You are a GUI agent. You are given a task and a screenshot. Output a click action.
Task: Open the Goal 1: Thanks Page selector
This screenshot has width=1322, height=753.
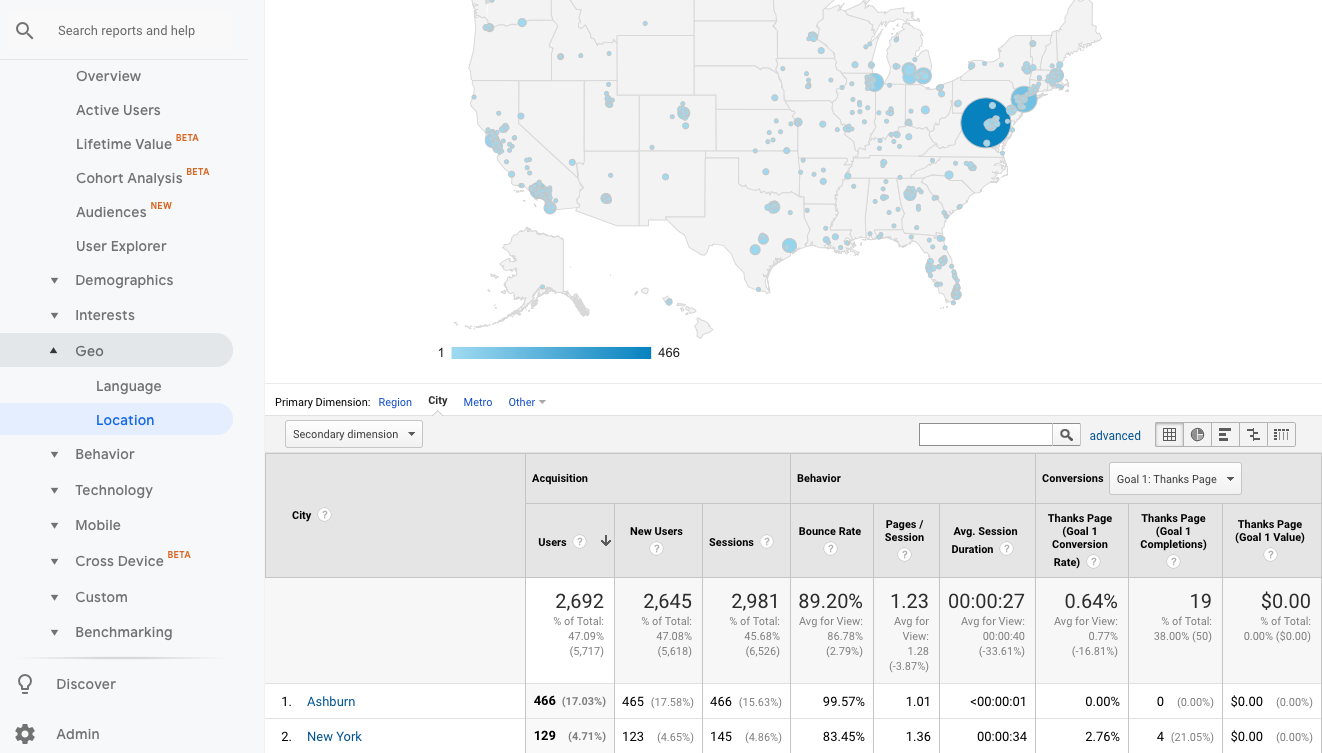1175,478
